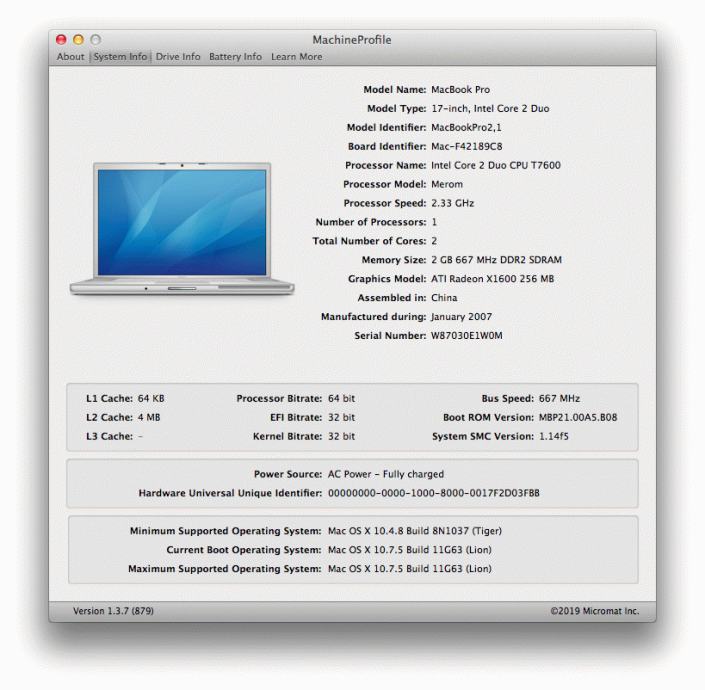Click the gray zoom window button
This screenshot has height=690, width=705.
(x=95, y=40)
